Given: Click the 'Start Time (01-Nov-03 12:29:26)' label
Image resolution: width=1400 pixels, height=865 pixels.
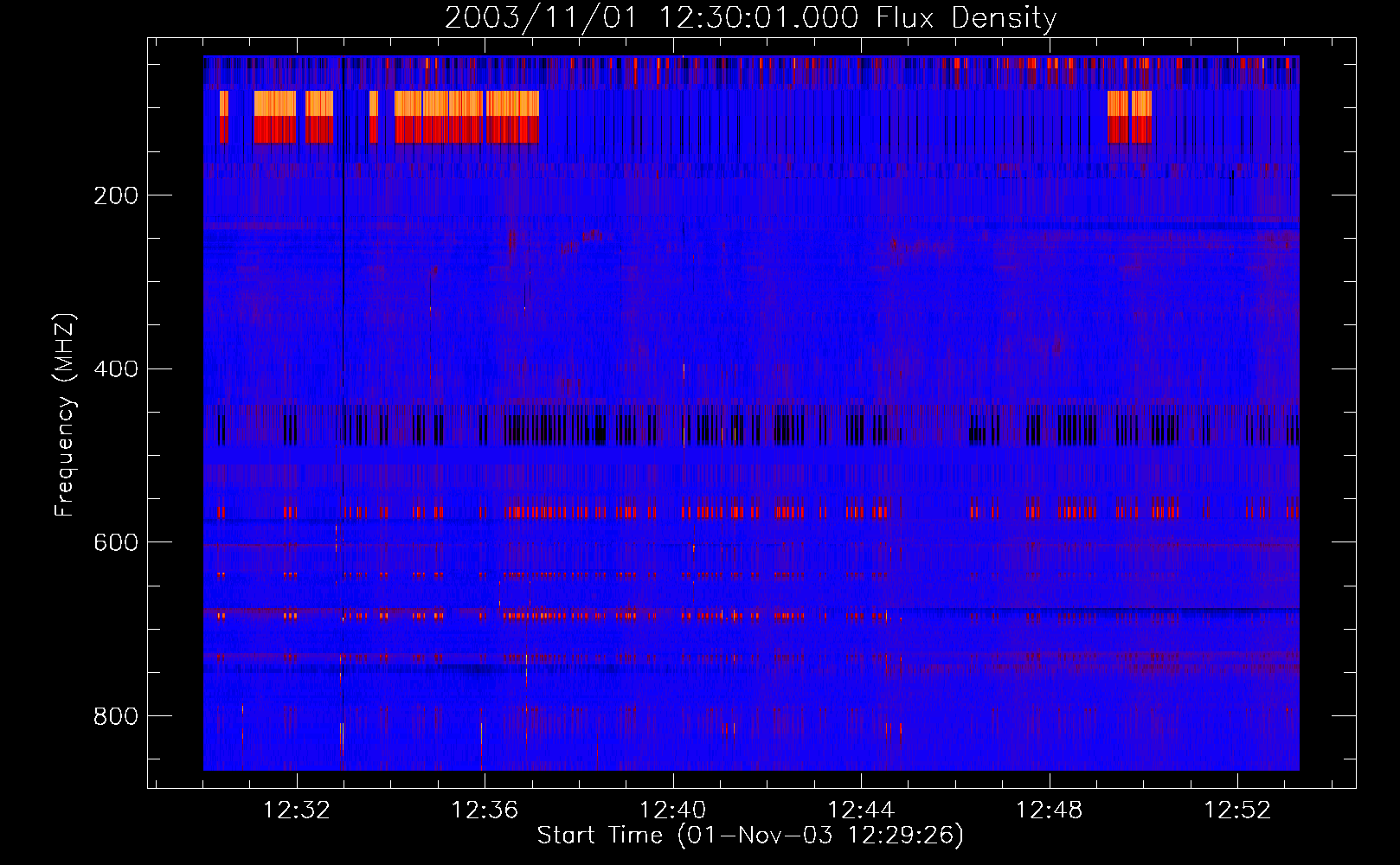Looking at the screenshot, I should [750, 836].
